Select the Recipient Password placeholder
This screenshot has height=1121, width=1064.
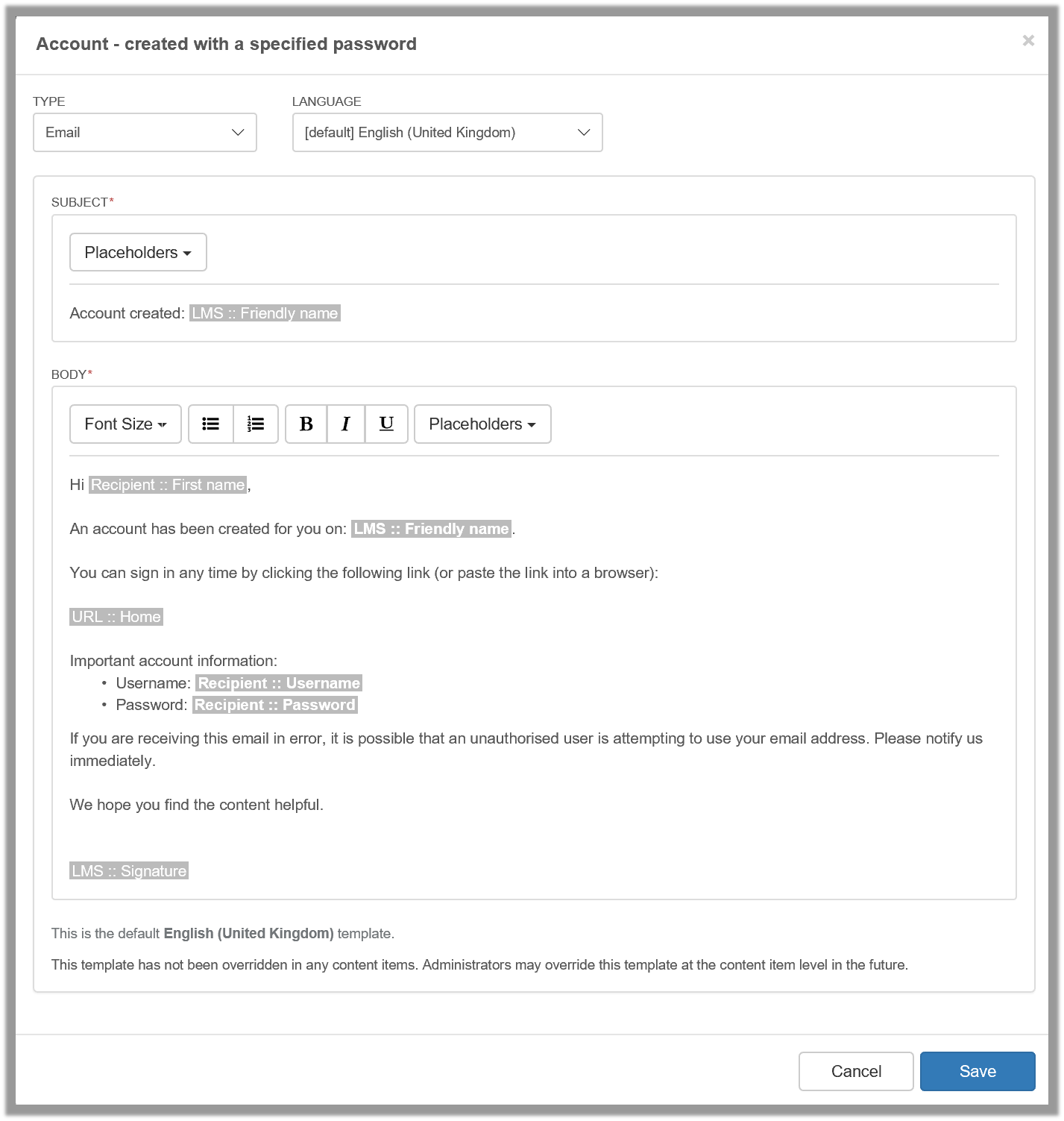point(274,704)
